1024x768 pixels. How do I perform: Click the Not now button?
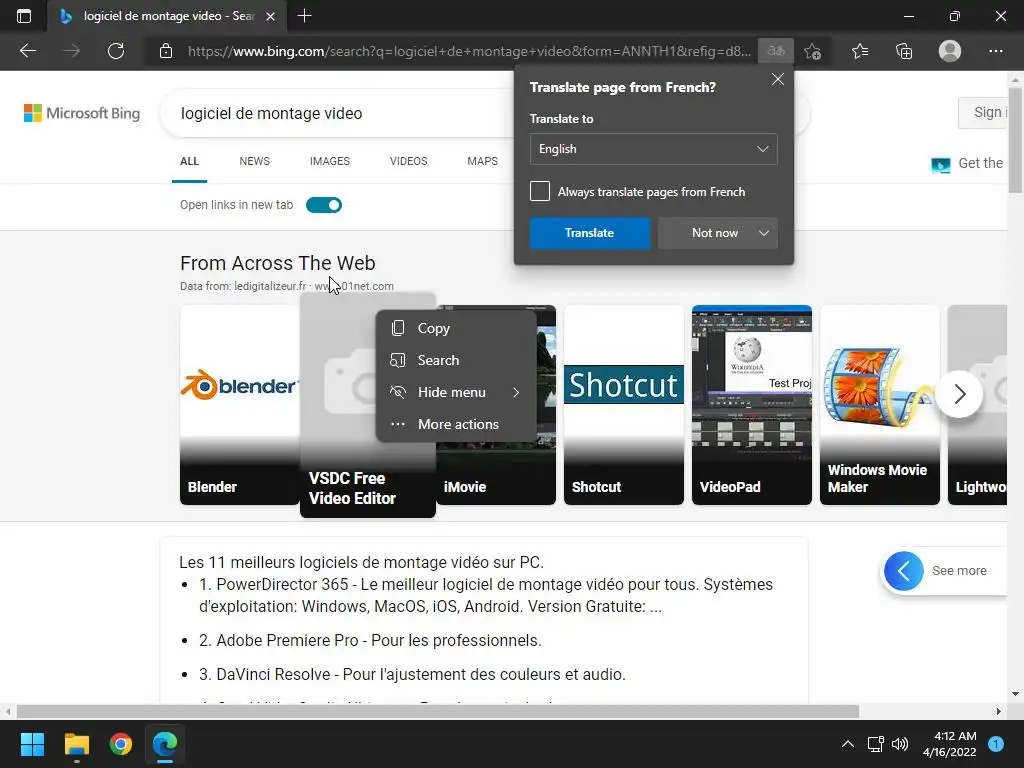pos(714,233)
